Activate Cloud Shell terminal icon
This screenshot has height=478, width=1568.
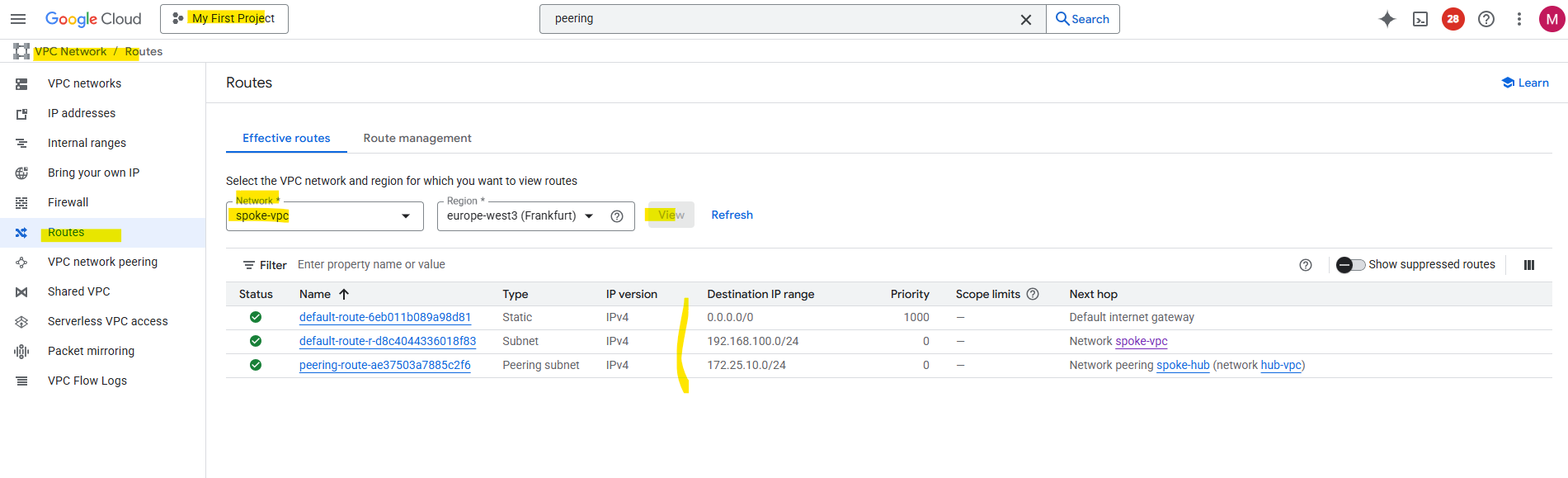coord(1420,19)
